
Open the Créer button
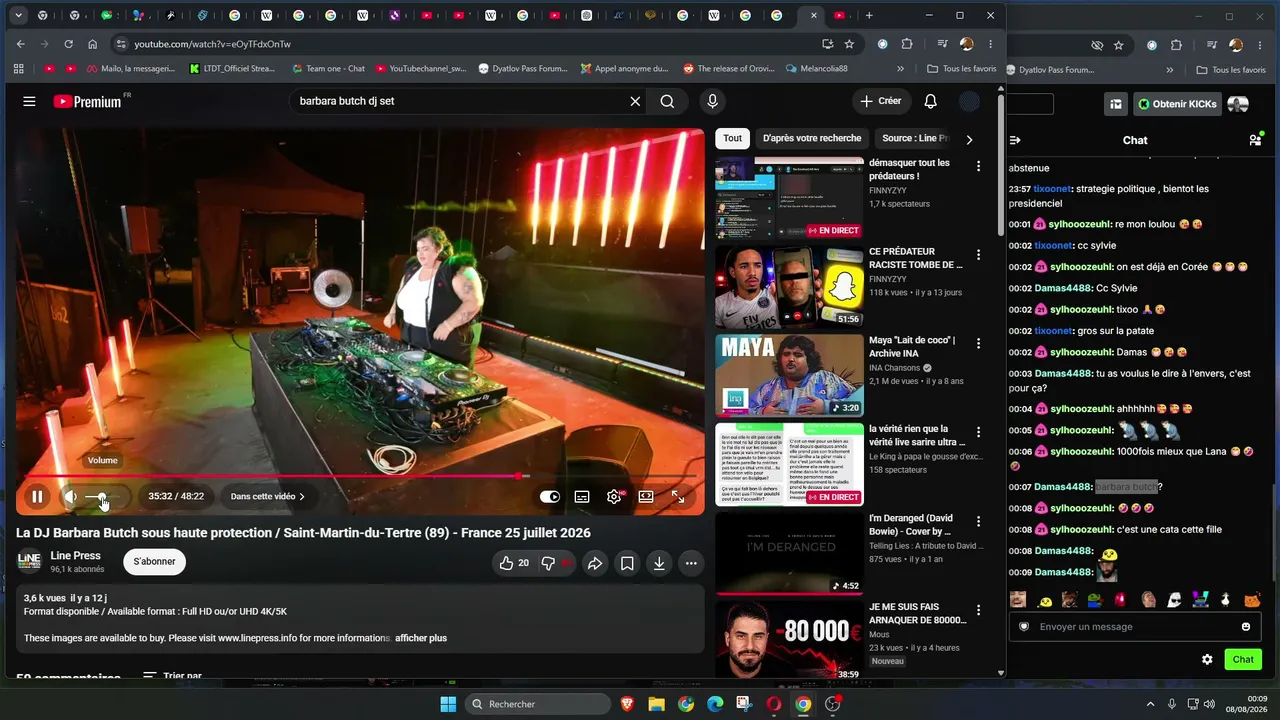(x=881, y=101)
